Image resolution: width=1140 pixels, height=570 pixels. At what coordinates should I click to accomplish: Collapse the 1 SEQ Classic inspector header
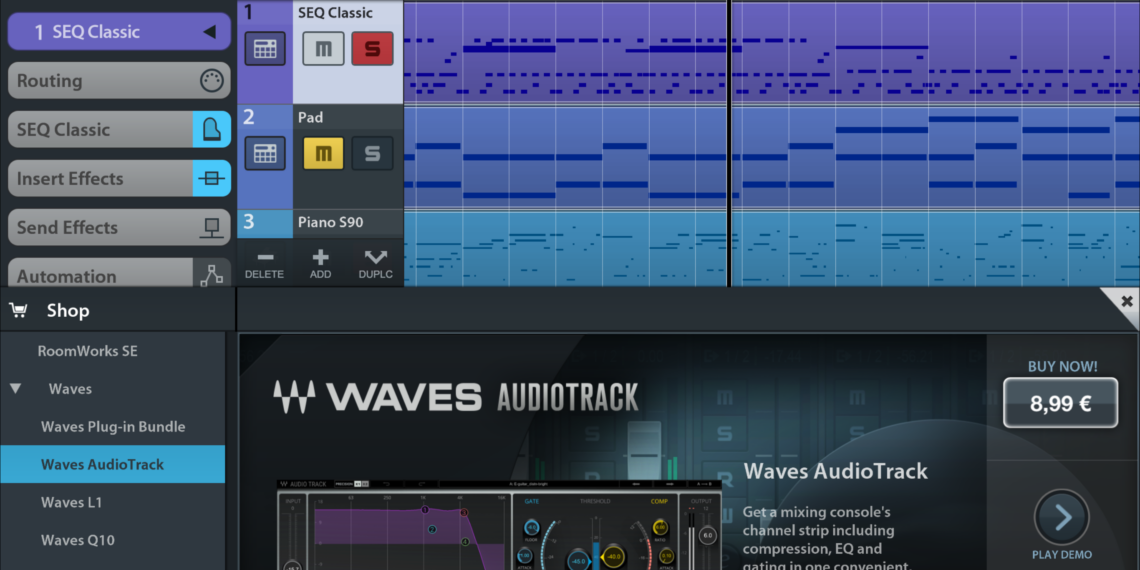pyautogui.click(x=209, y=32)
